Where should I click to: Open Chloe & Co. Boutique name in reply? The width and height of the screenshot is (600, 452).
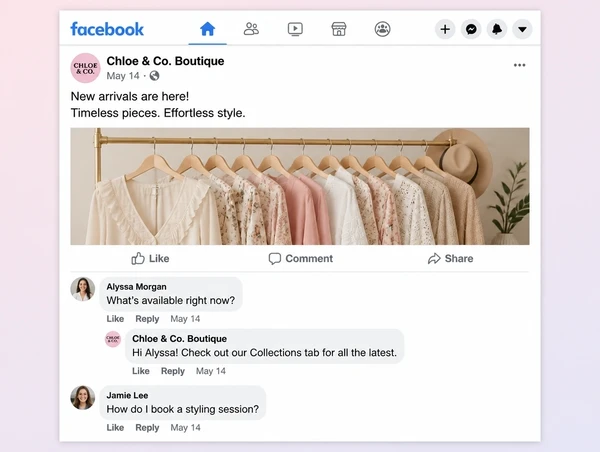click(179, 339)
